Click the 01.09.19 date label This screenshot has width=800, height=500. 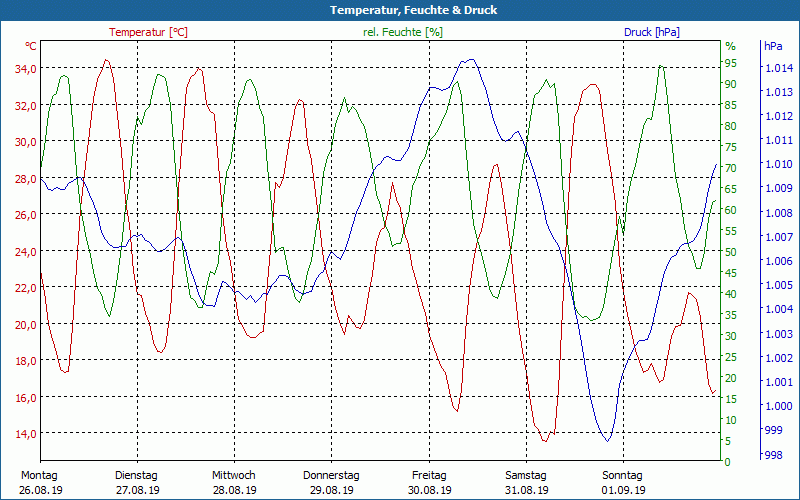pyautogui.click(x=624, y=490)
